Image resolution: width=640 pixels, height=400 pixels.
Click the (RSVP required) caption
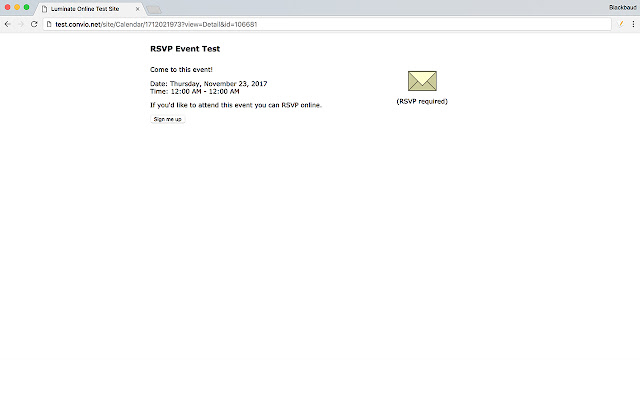coord(422,101)
